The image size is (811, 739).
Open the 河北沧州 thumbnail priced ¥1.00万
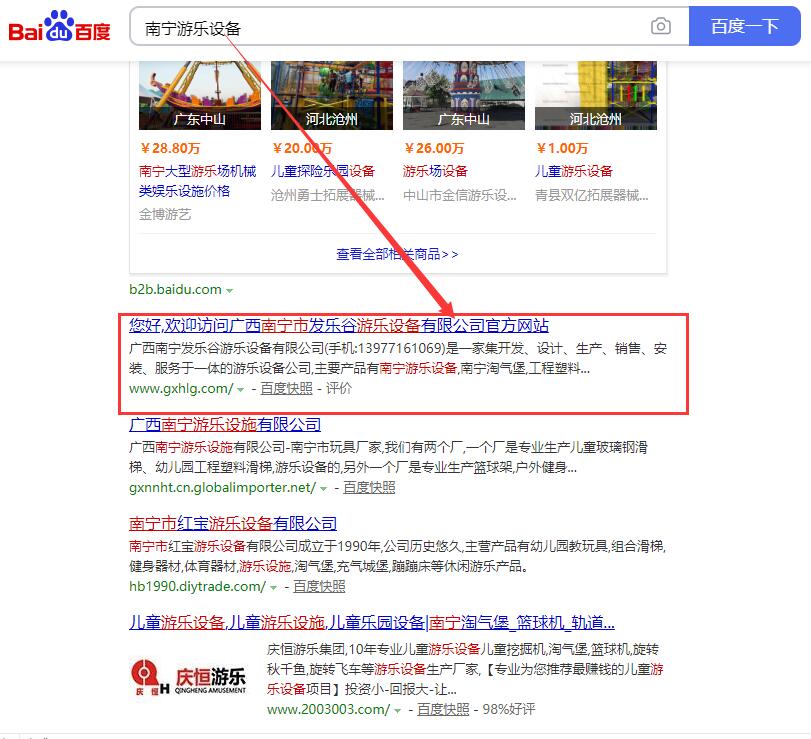[x=595, y=95]
